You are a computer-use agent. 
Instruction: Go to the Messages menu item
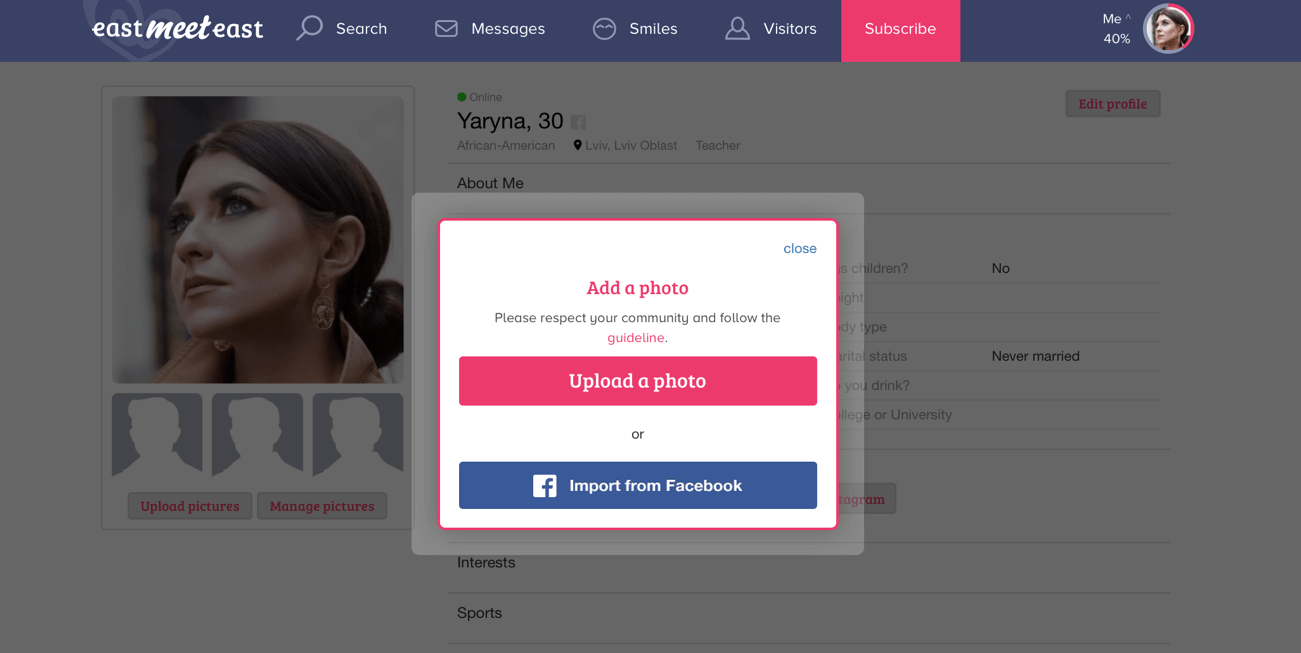point(490,29)
